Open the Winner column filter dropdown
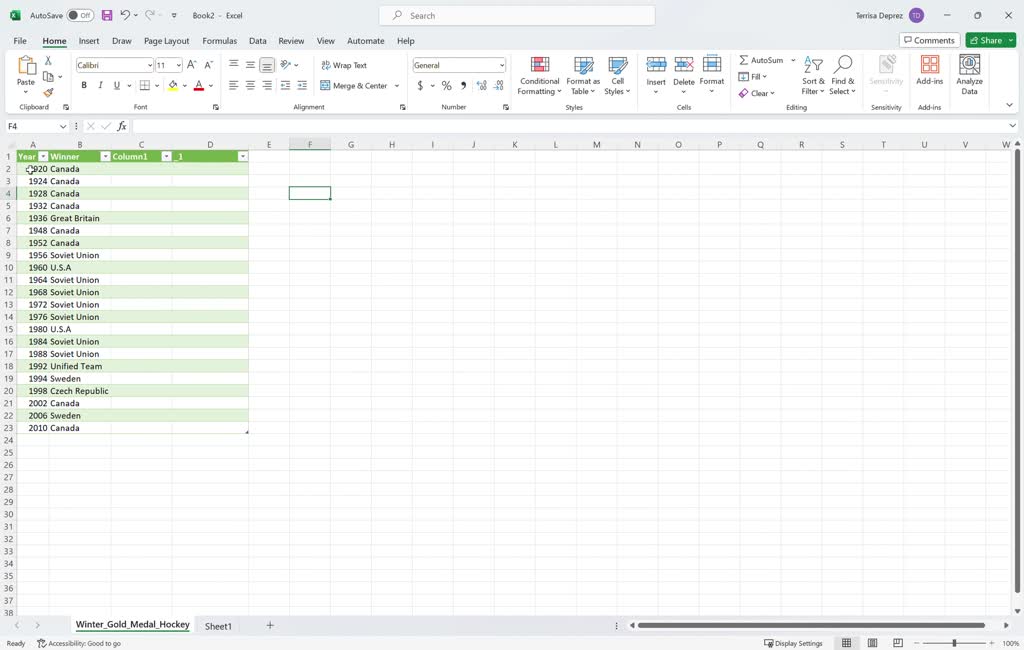This screenshot has width=1024, height=650. point(106,156)
